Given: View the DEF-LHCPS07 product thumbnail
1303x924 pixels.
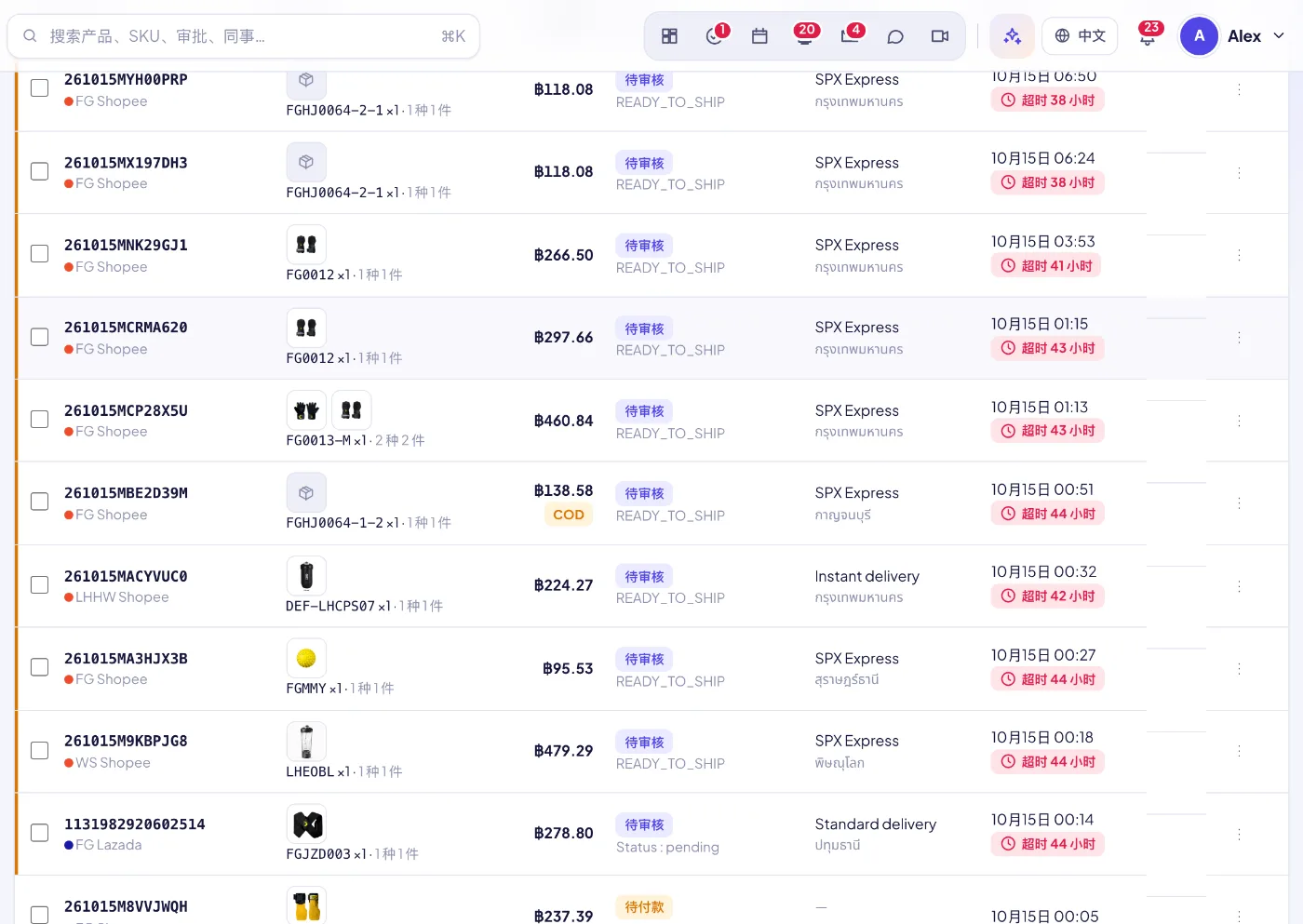Looking at the screenshot, I should point(306,575).
